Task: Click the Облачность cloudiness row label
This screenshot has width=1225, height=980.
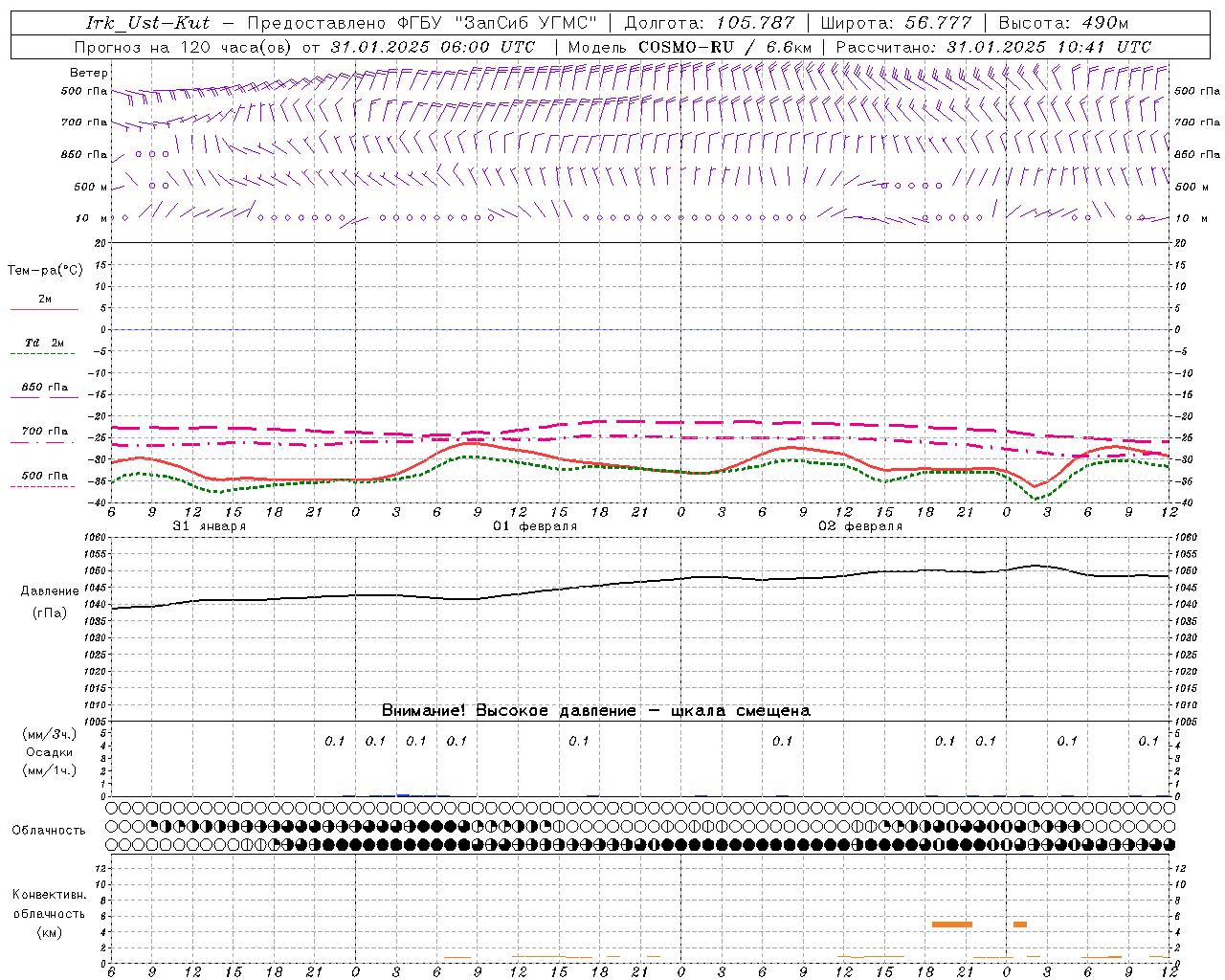Action: coord(49,831)
